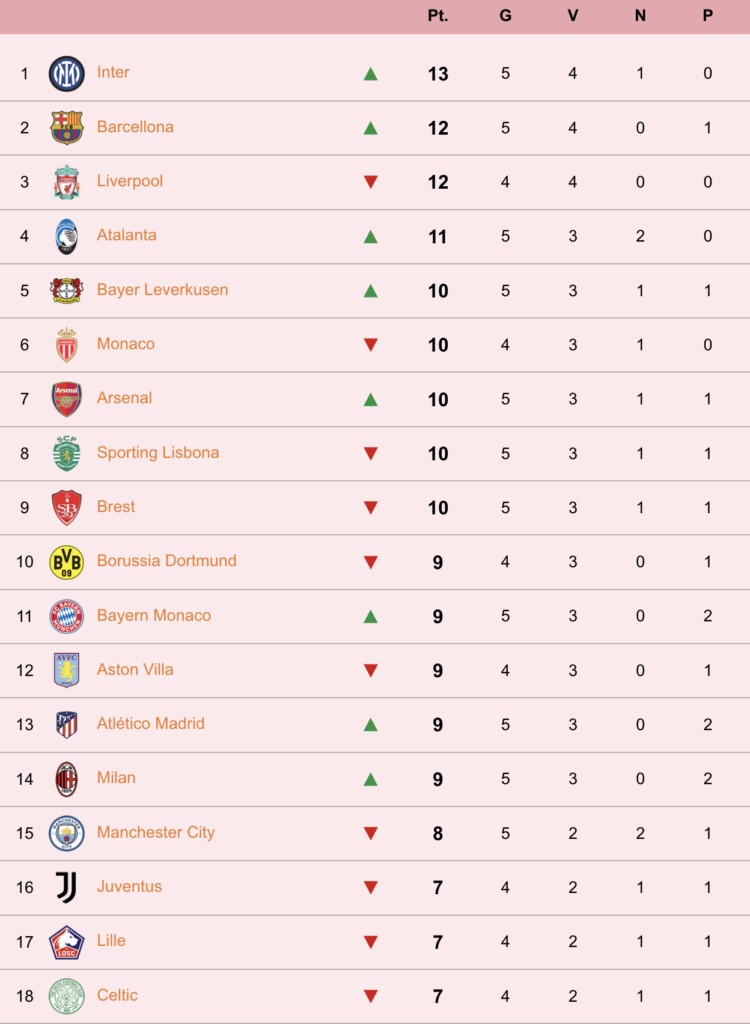Open the Atalanta team link
The height and width of the screenshot is (1024, 750).
click(127, 235)
